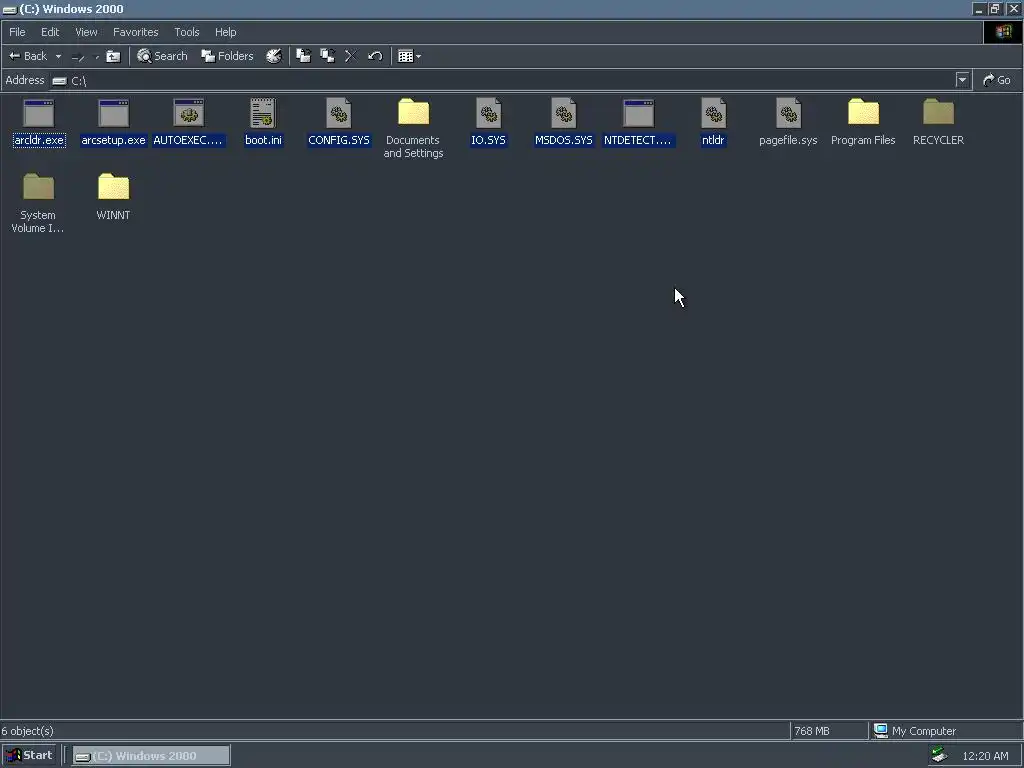
Task: Select the System Volume Information folder icon
Action: [x=39, y=188]
